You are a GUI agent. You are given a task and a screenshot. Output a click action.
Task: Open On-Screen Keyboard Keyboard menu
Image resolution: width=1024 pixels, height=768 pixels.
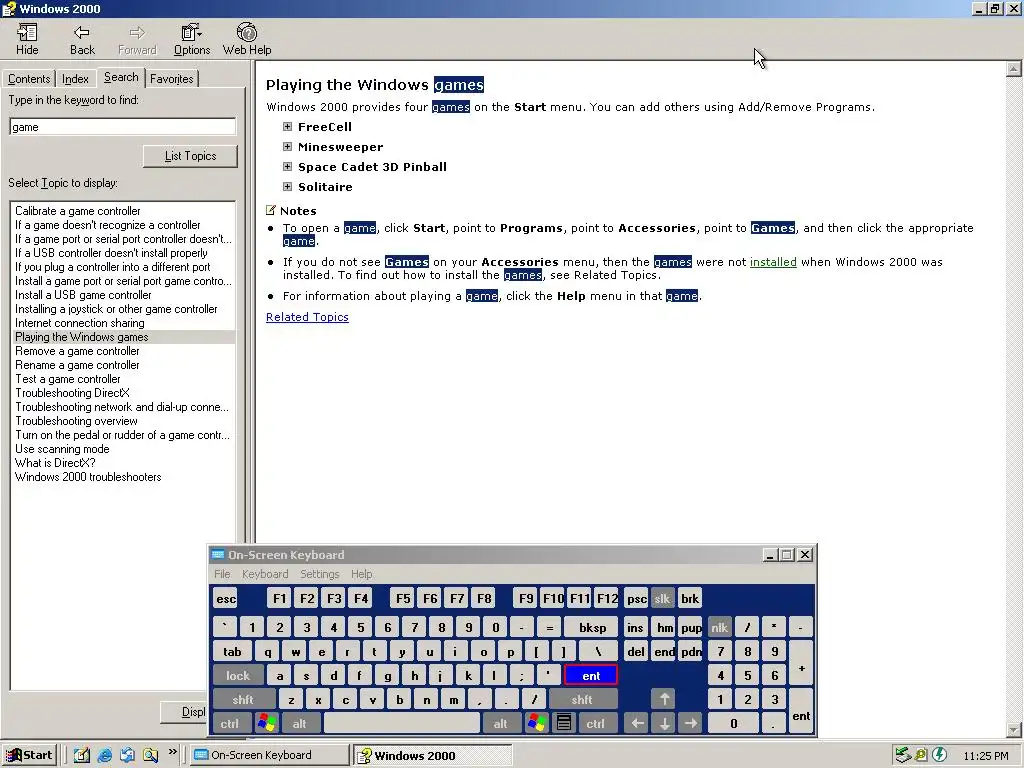pyautogui.click(x=264, y=574)
